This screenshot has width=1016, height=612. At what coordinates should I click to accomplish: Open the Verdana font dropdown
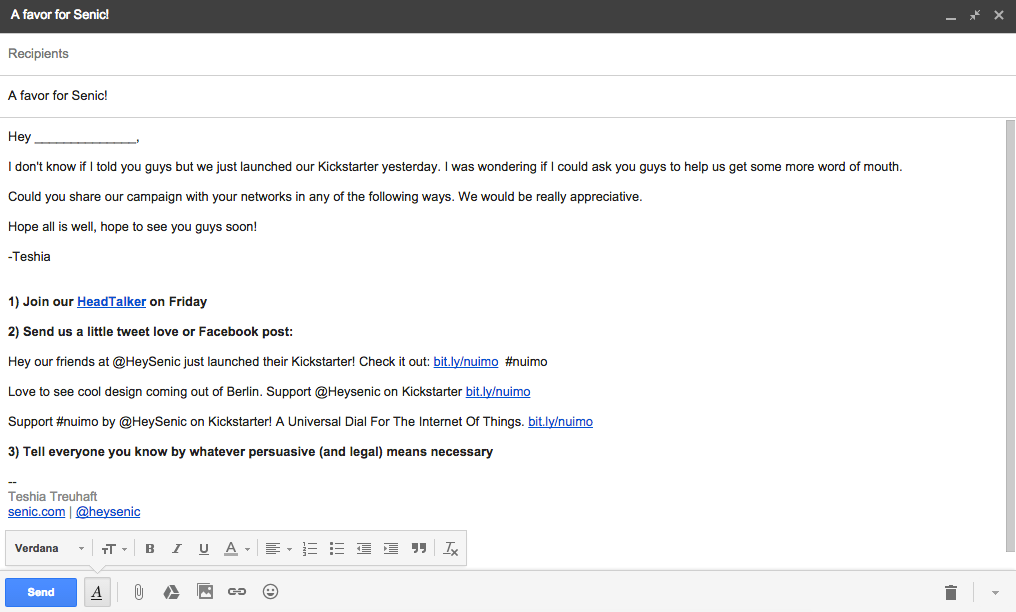[49, 549]
